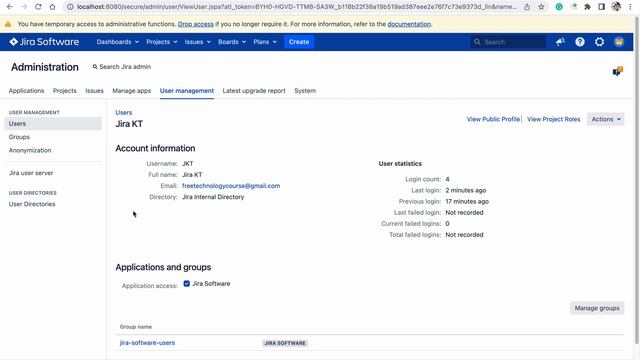640x360 pixels.
Task: Expand the Issues dropdown in header
Action: (x=198, y=42)
